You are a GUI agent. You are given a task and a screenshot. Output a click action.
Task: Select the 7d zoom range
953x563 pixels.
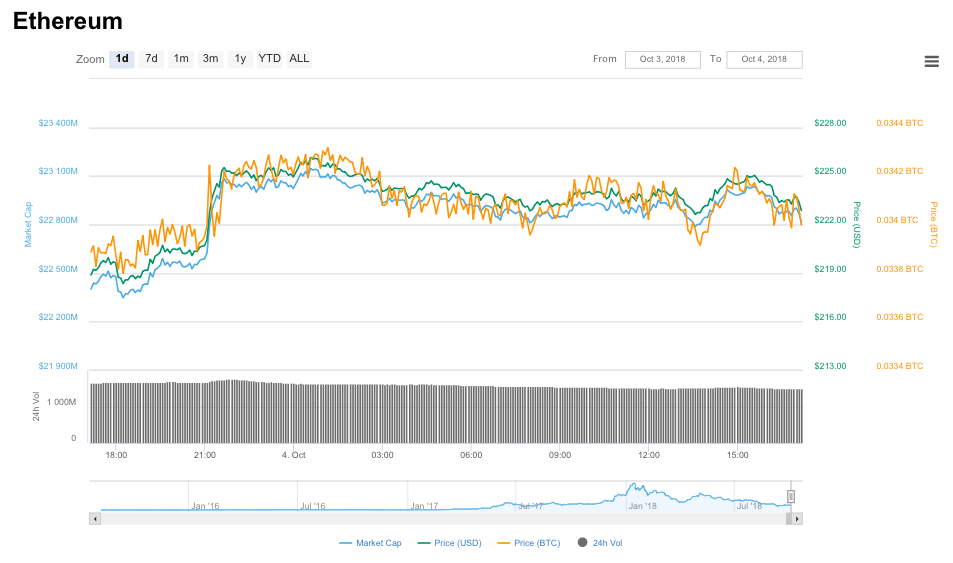tap(151, 59)
